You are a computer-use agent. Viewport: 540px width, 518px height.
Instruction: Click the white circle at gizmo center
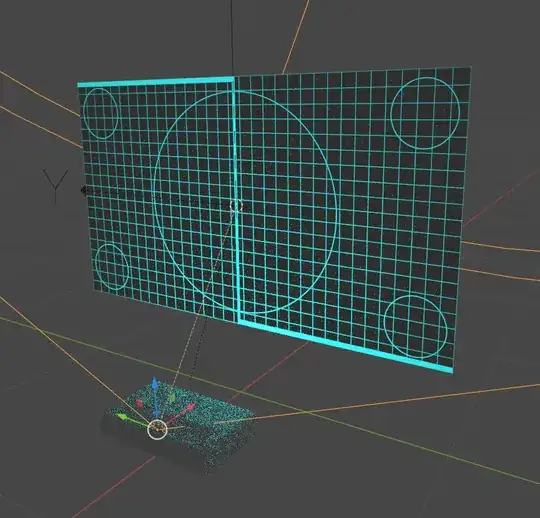[x=157, y=429]
